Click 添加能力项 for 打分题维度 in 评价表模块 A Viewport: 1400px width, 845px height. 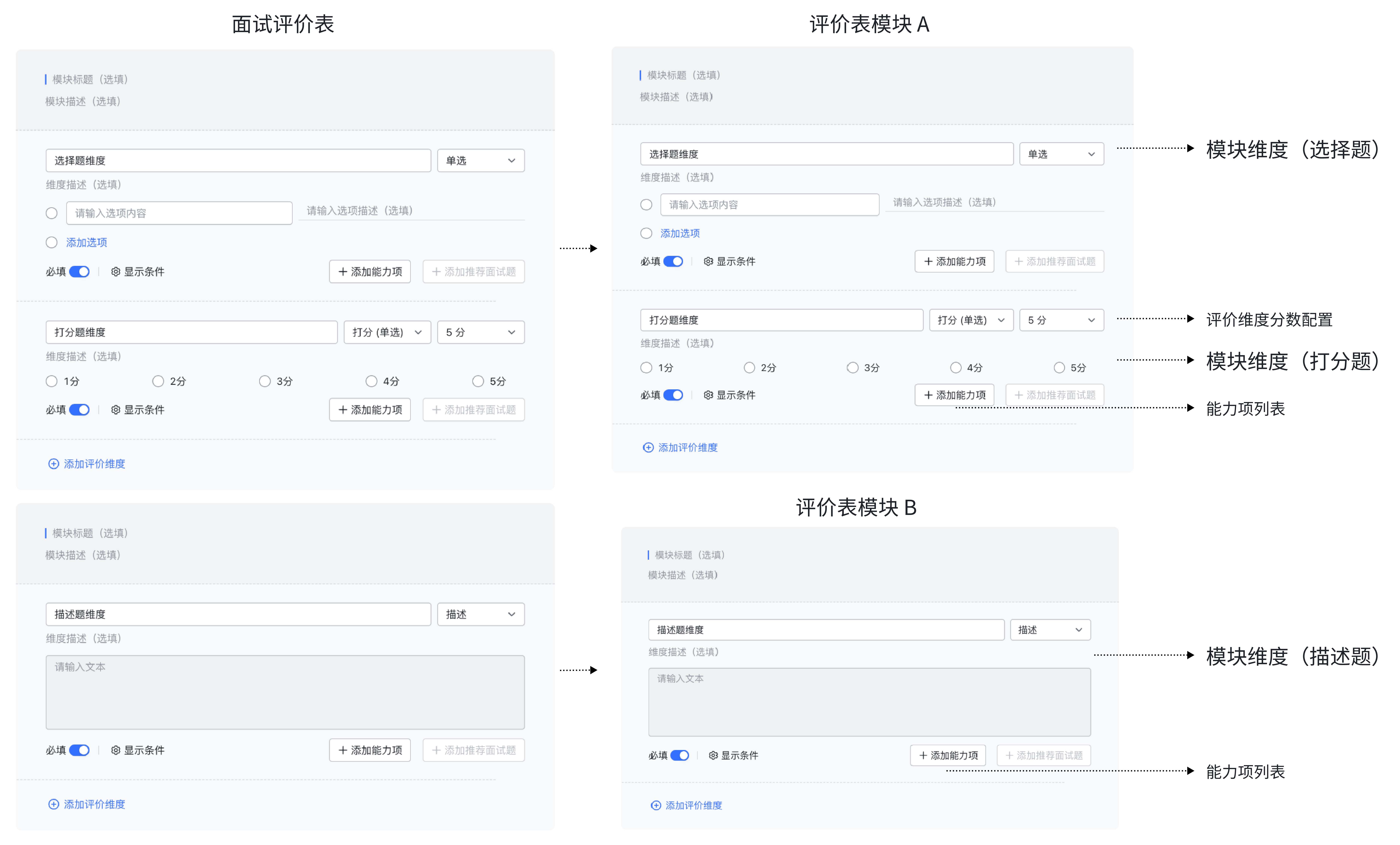pyautogui.click(x=954, y=395)
